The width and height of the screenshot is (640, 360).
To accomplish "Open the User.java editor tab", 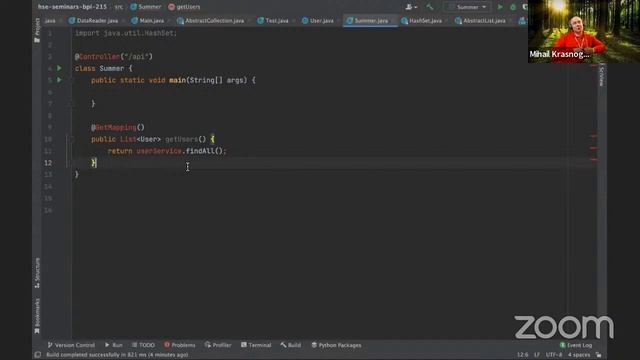I will point(318,20).
